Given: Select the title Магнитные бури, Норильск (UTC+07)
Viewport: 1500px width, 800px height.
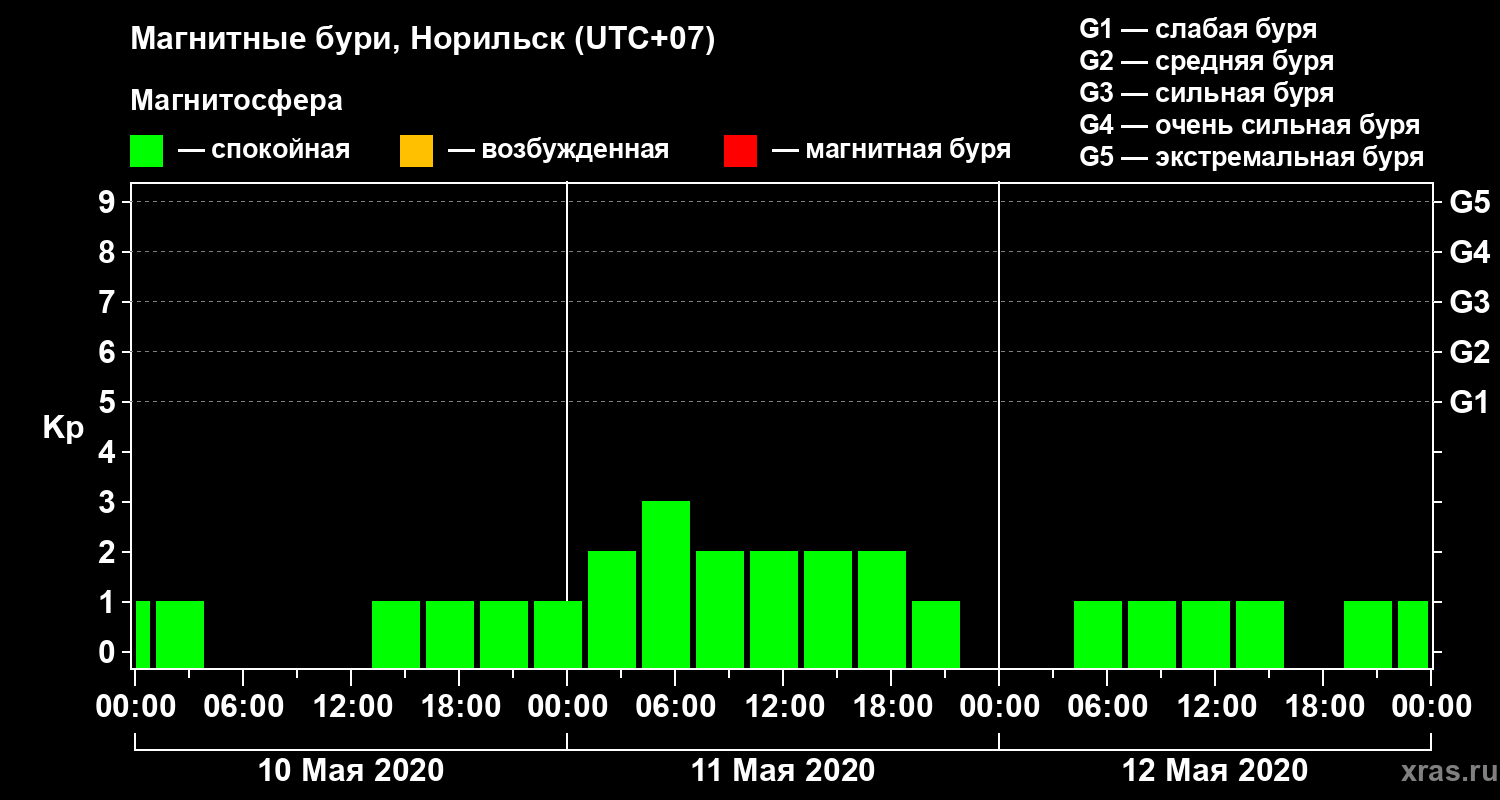Looking at the screenshot, I should [423, 40].
